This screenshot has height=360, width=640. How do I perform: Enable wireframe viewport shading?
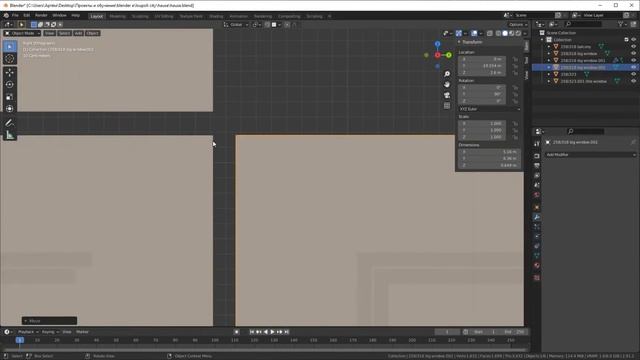(x=498, y=33)
